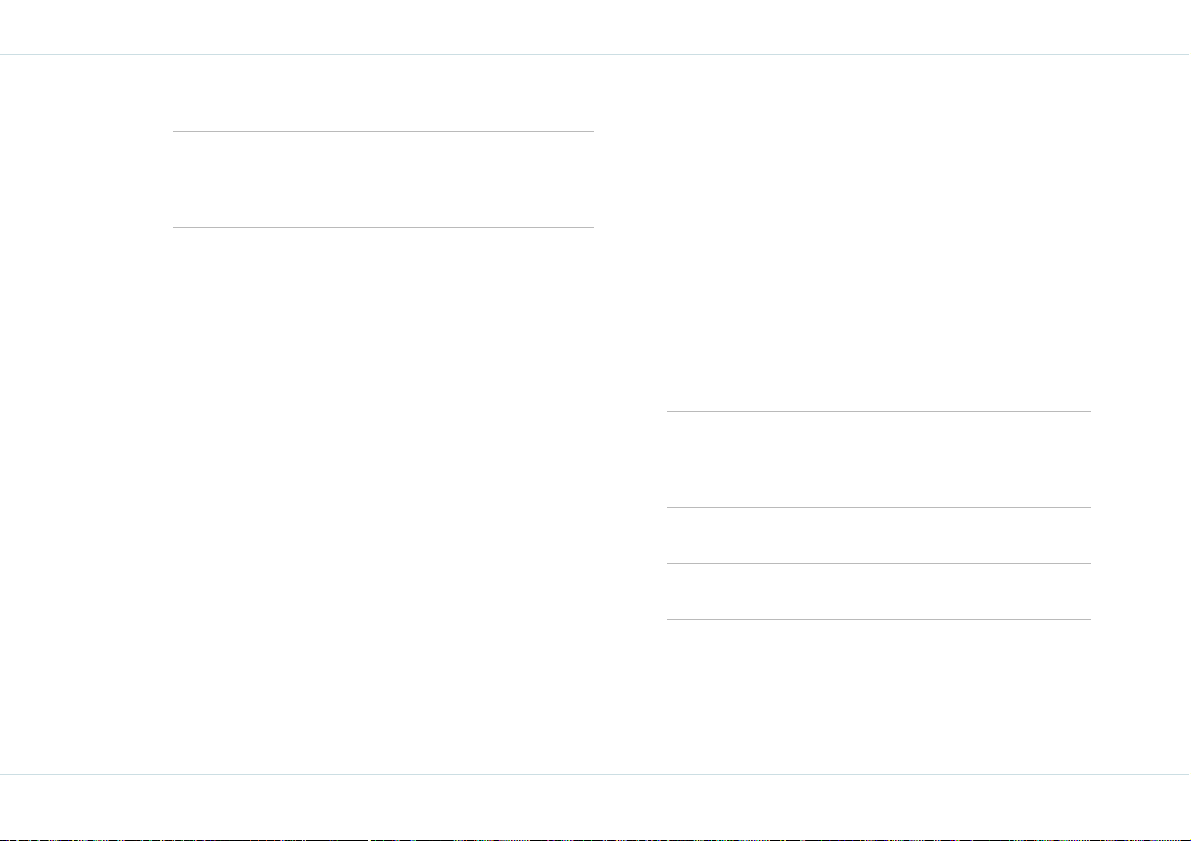
Task: Click the blank gutter between the two columns
Action: click(x=630, y=414)
